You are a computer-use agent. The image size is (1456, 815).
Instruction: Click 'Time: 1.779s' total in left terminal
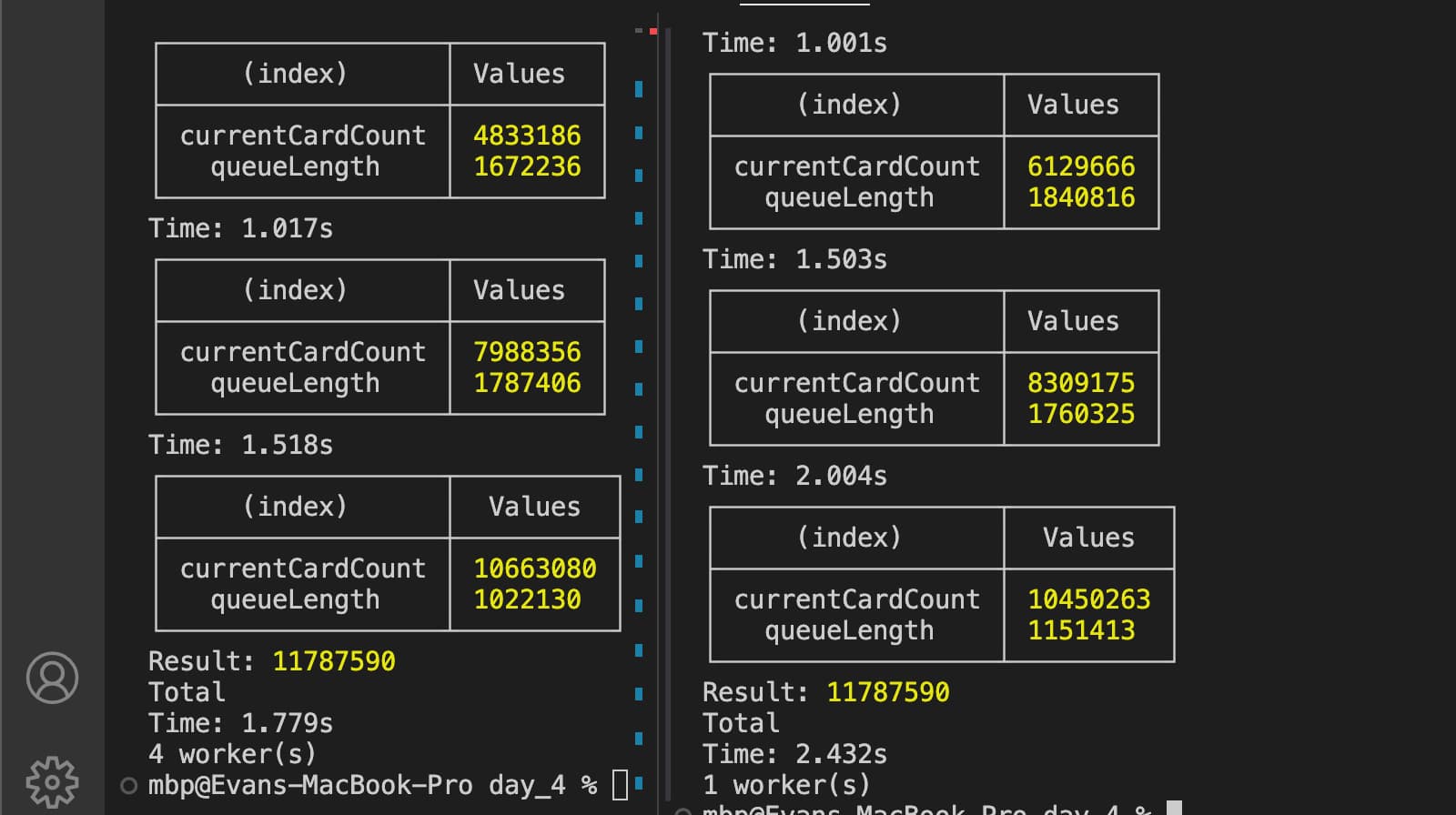240,723
